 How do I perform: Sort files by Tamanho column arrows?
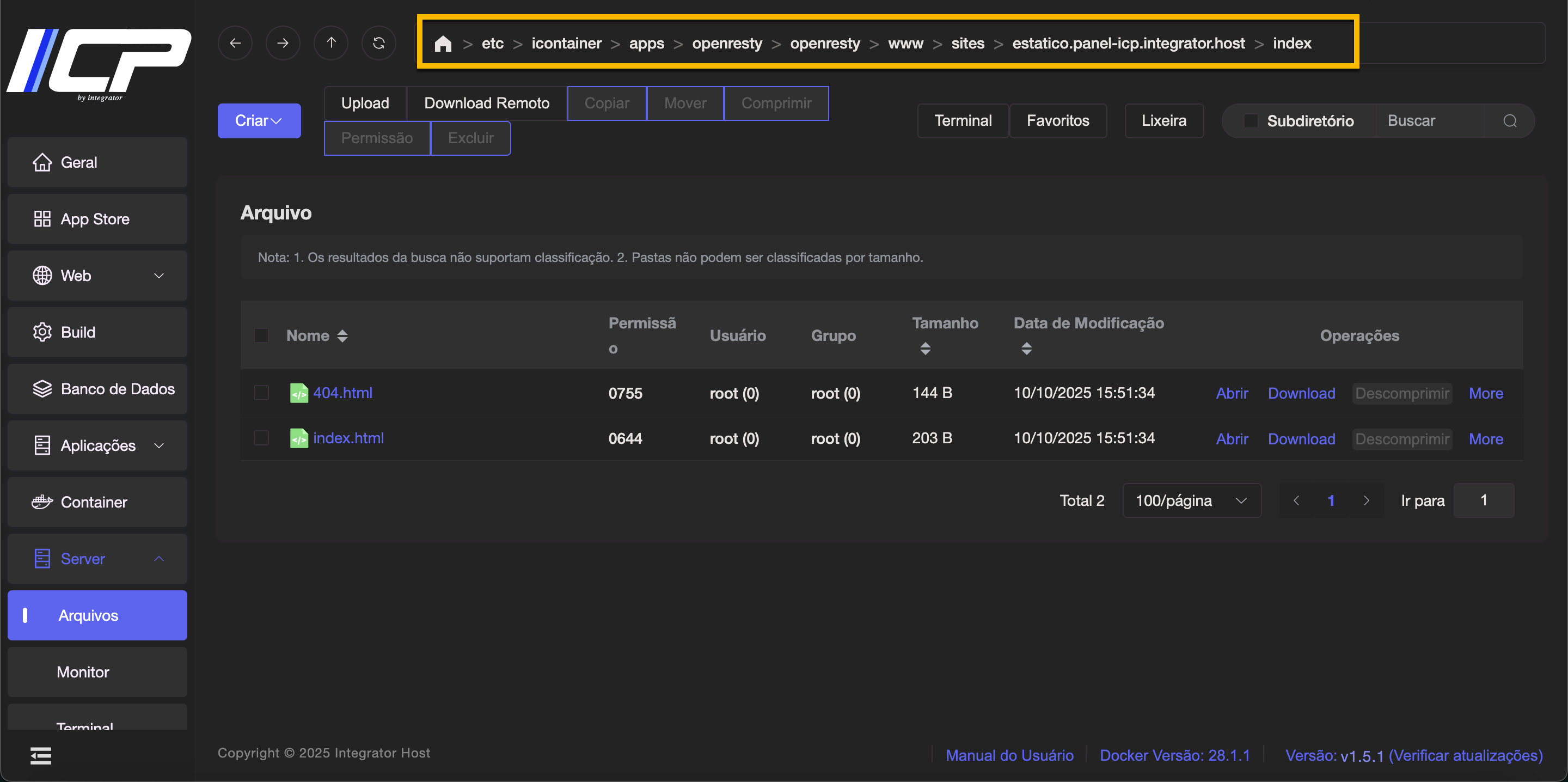925,349
